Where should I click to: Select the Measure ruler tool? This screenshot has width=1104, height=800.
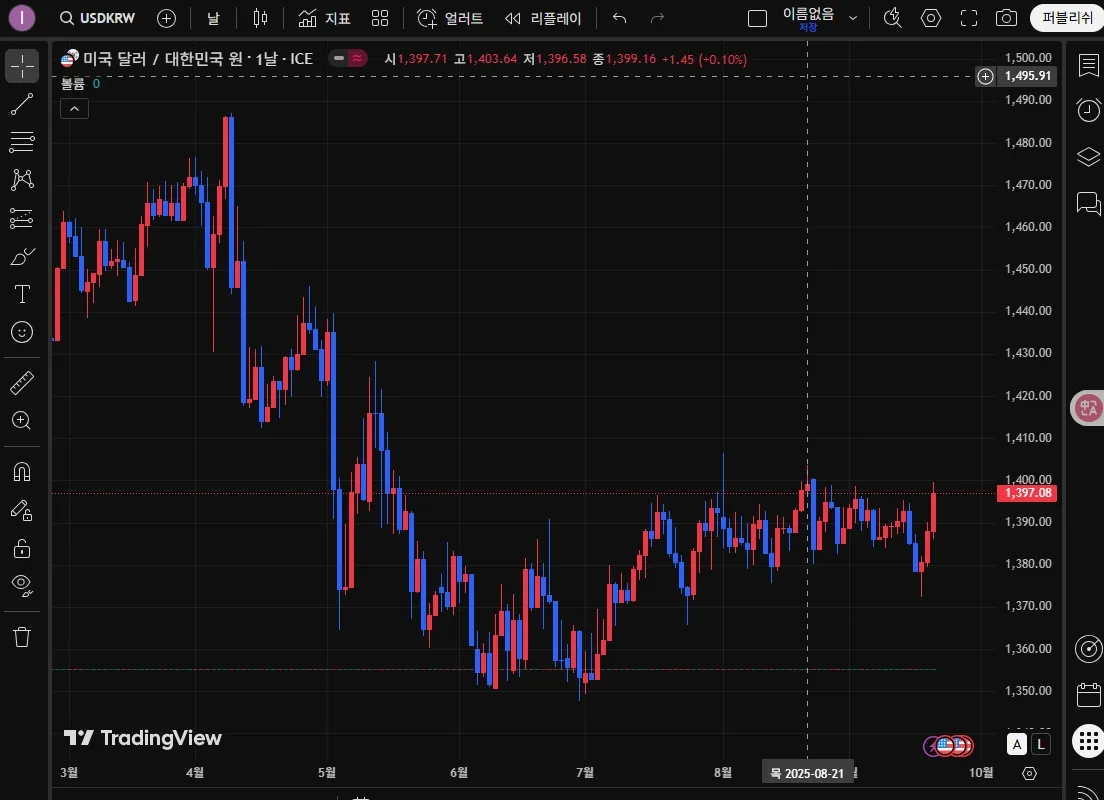[x=22, y=383]
